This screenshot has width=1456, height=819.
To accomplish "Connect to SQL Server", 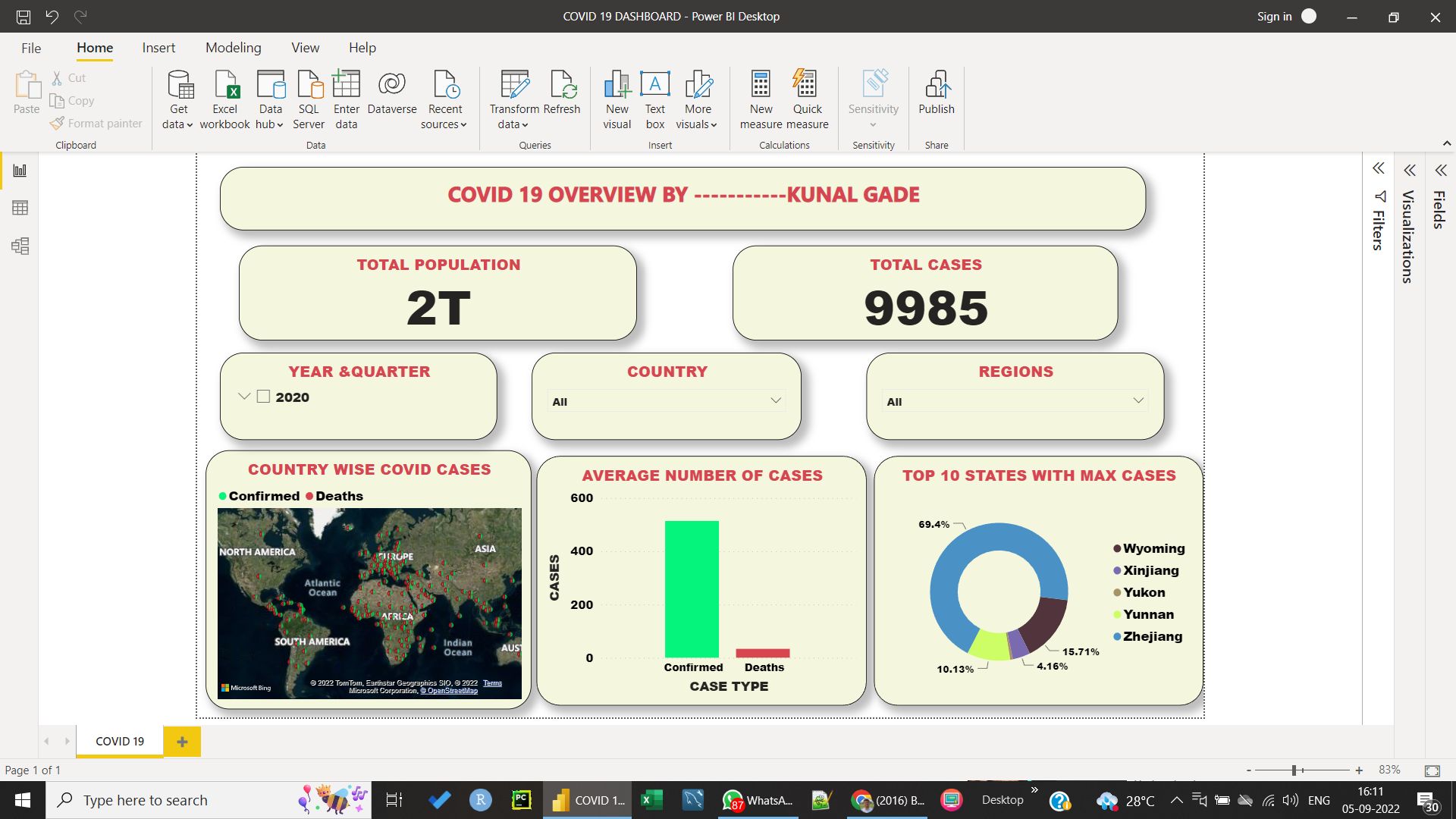I will pos(309,99).
